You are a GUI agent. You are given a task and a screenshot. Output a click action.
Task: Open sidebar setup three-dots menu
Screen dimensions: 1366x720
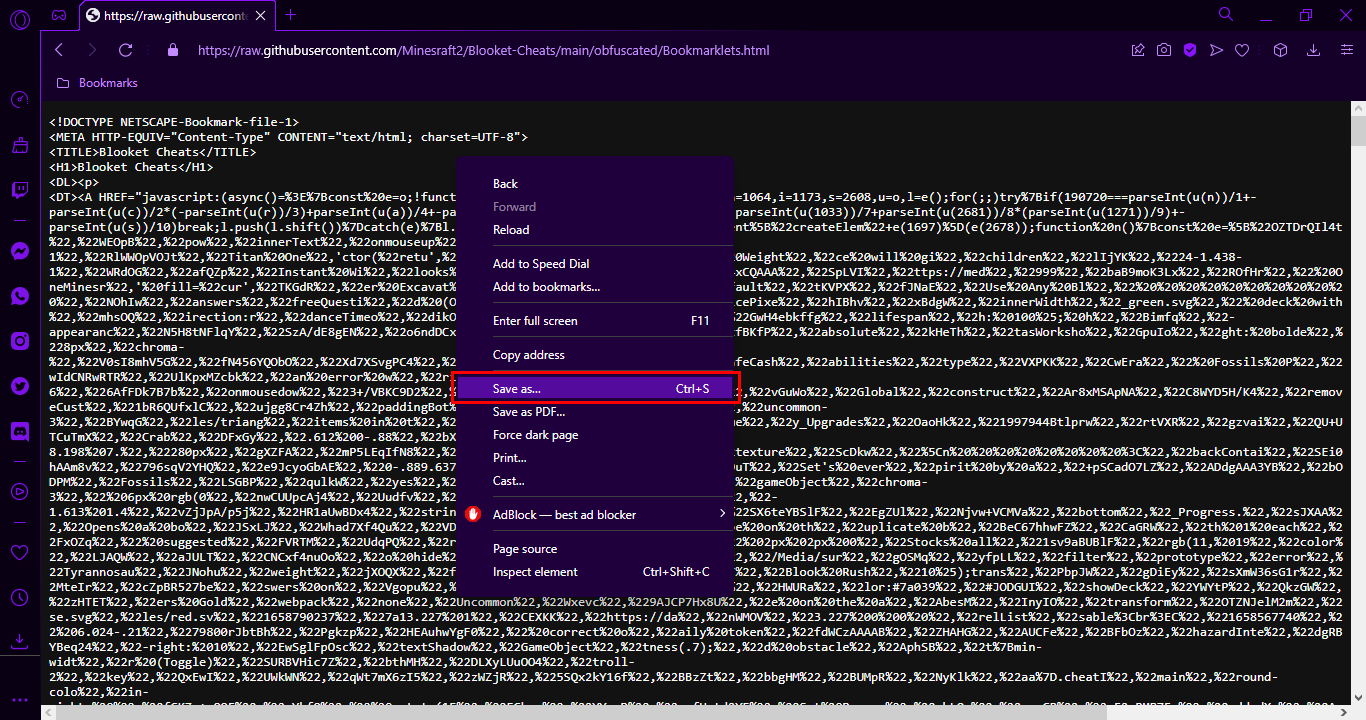[19, 699]
